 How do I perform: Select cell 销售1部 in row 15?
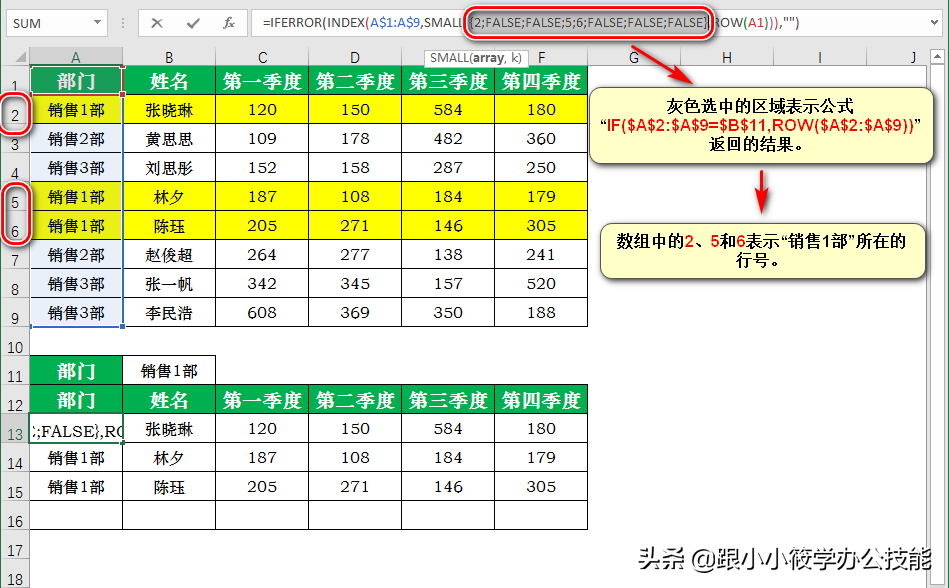pos(76,487)
